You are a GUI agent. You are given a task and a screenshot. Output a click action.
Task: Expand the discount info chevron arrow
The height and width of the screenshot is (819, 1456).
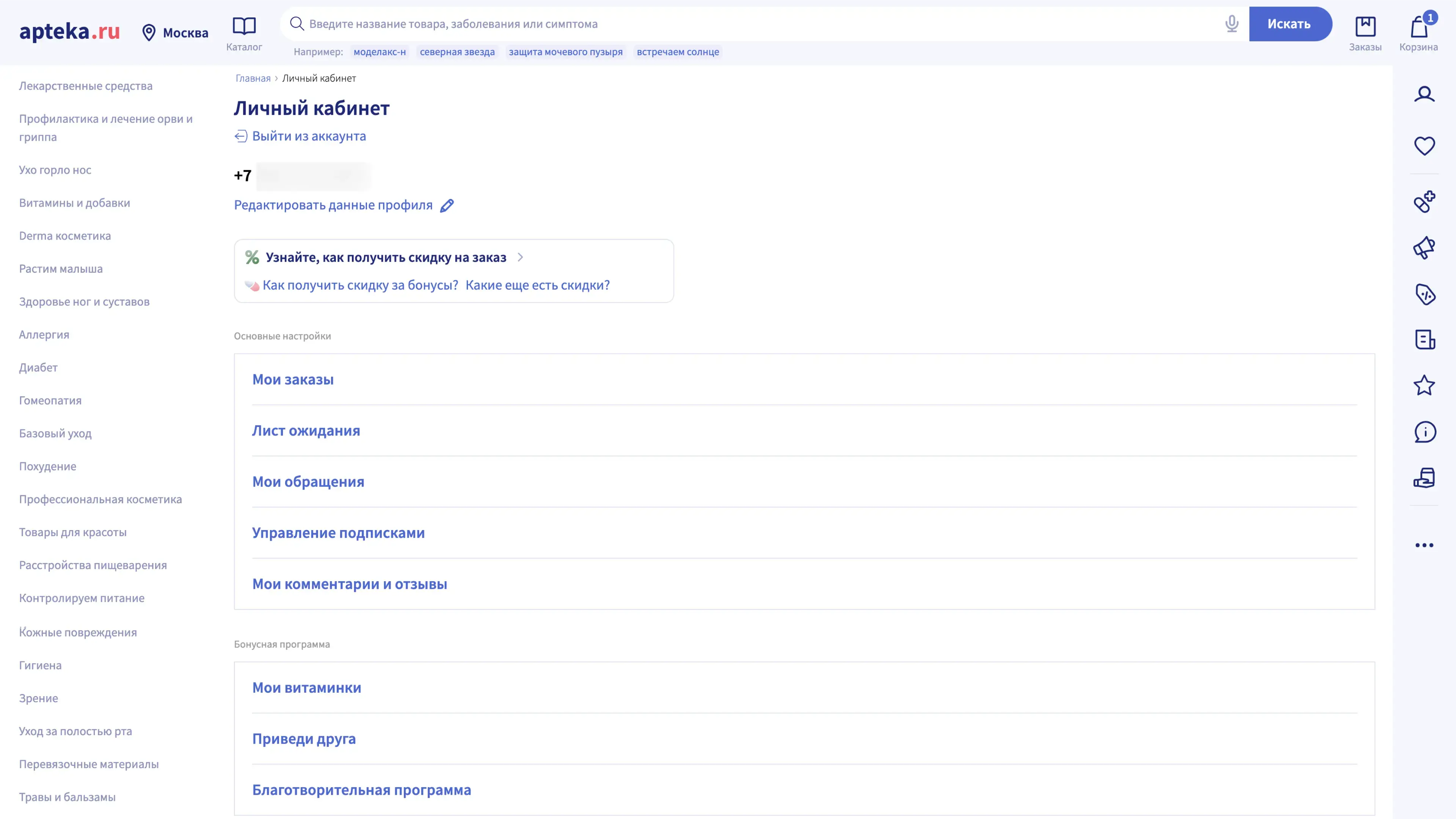(x=520, y=258)
